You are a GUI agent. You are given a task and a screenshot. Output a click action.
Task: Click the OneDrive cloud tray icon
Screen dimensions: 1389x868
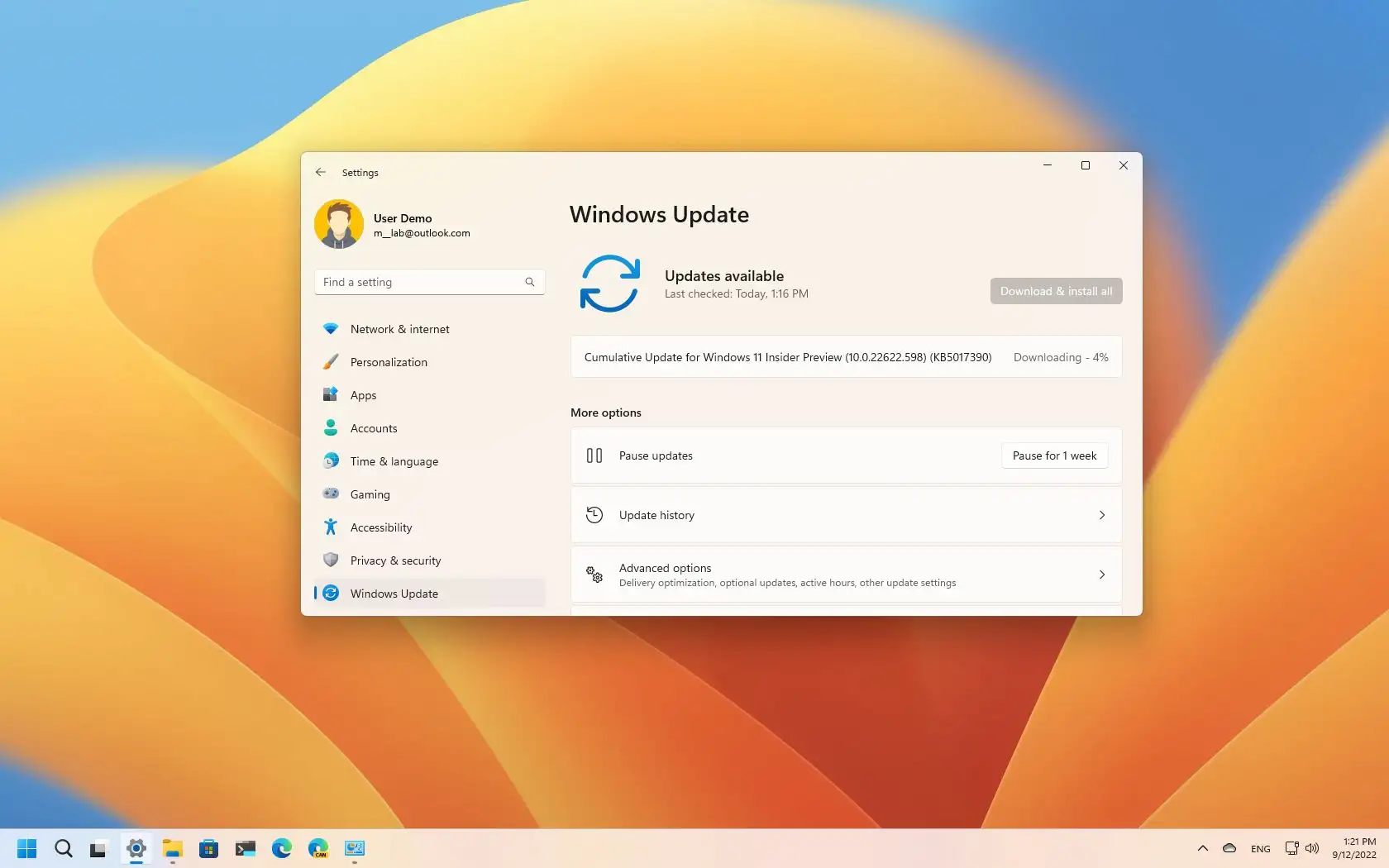pyautogui.click(x=1229, y=848)
